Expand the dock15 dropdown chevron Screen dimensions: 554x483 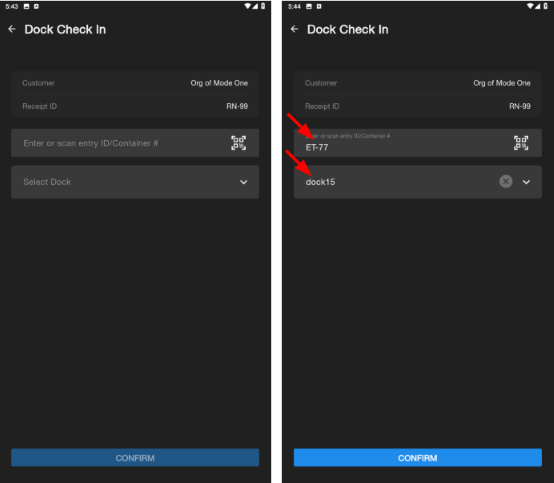point(526,182)
